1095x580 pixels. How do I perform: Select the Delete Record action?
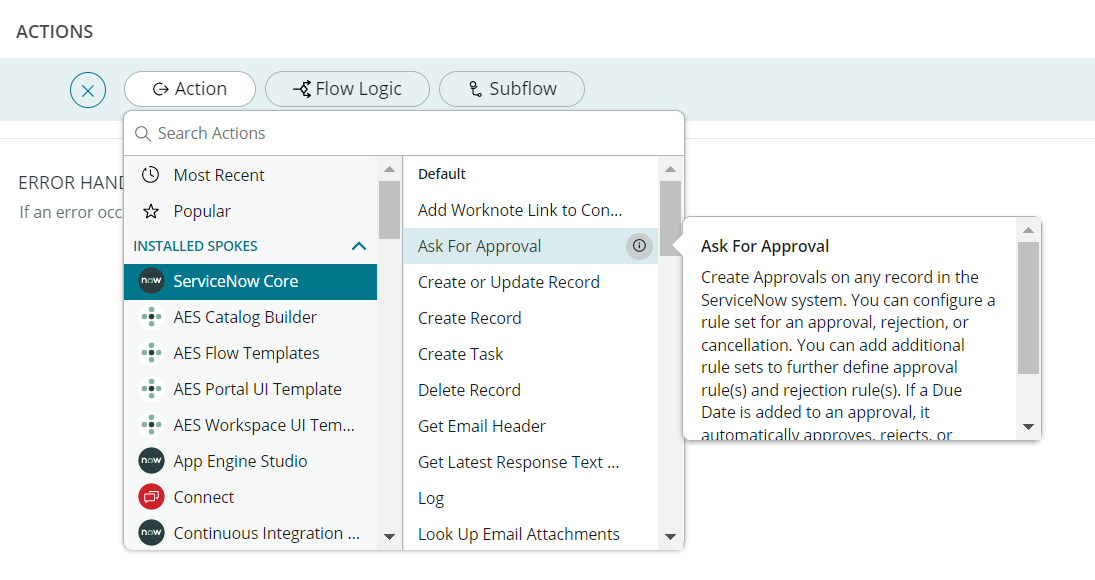coord(469,389)
